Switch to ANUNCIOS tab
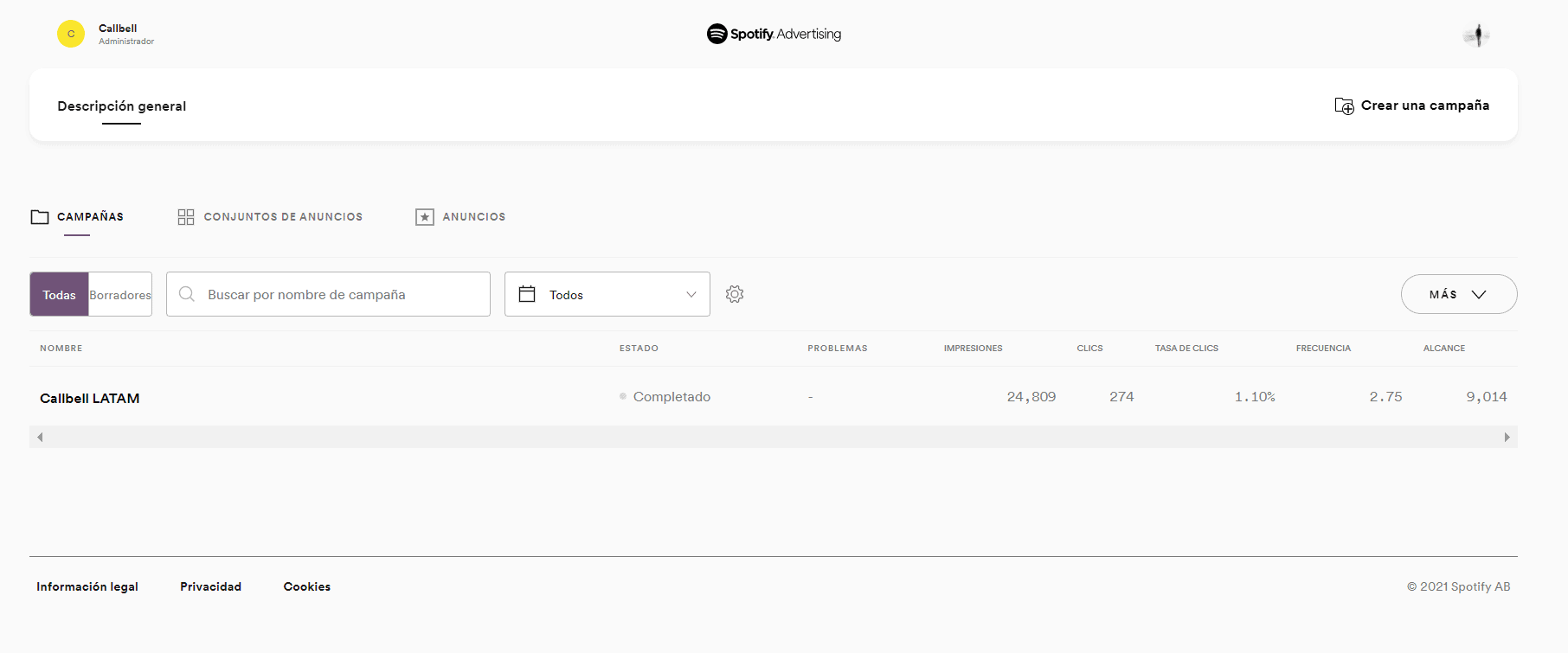1568x653 pixels. pos(460,217)
